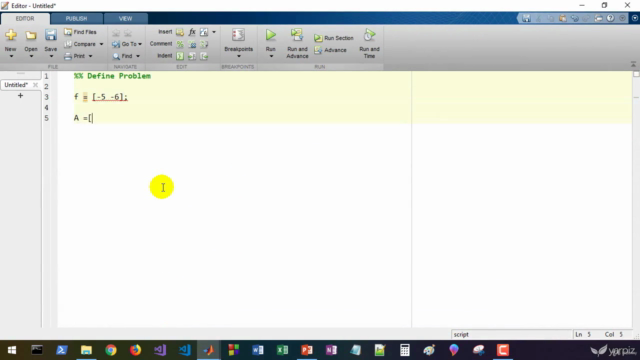
Task: Expand the Print dropdown arrow
Action: click(90, 56)
